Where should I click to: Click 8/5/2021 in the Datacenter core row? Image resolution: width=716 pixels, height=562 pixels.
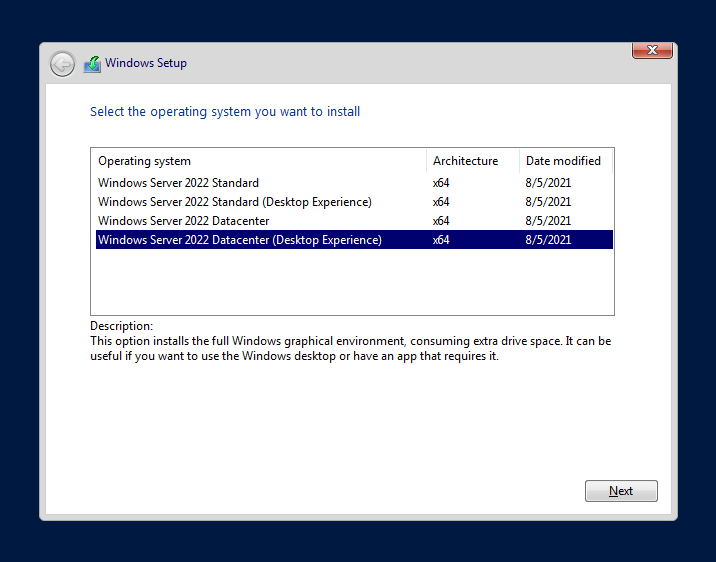(548, 221)
